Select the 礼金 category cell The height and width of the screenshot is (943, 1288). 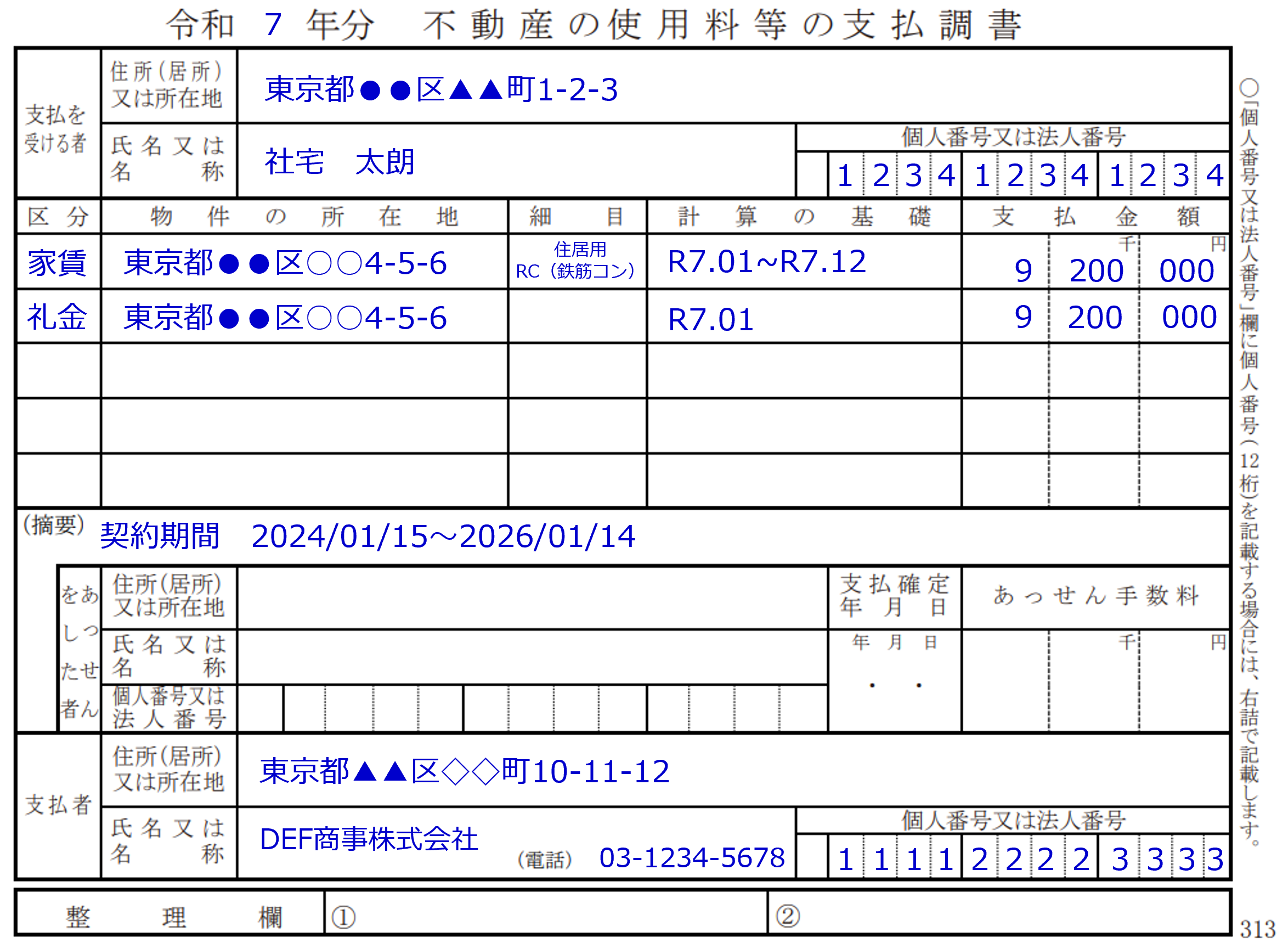pyautogui.click(x=58, y=318)
